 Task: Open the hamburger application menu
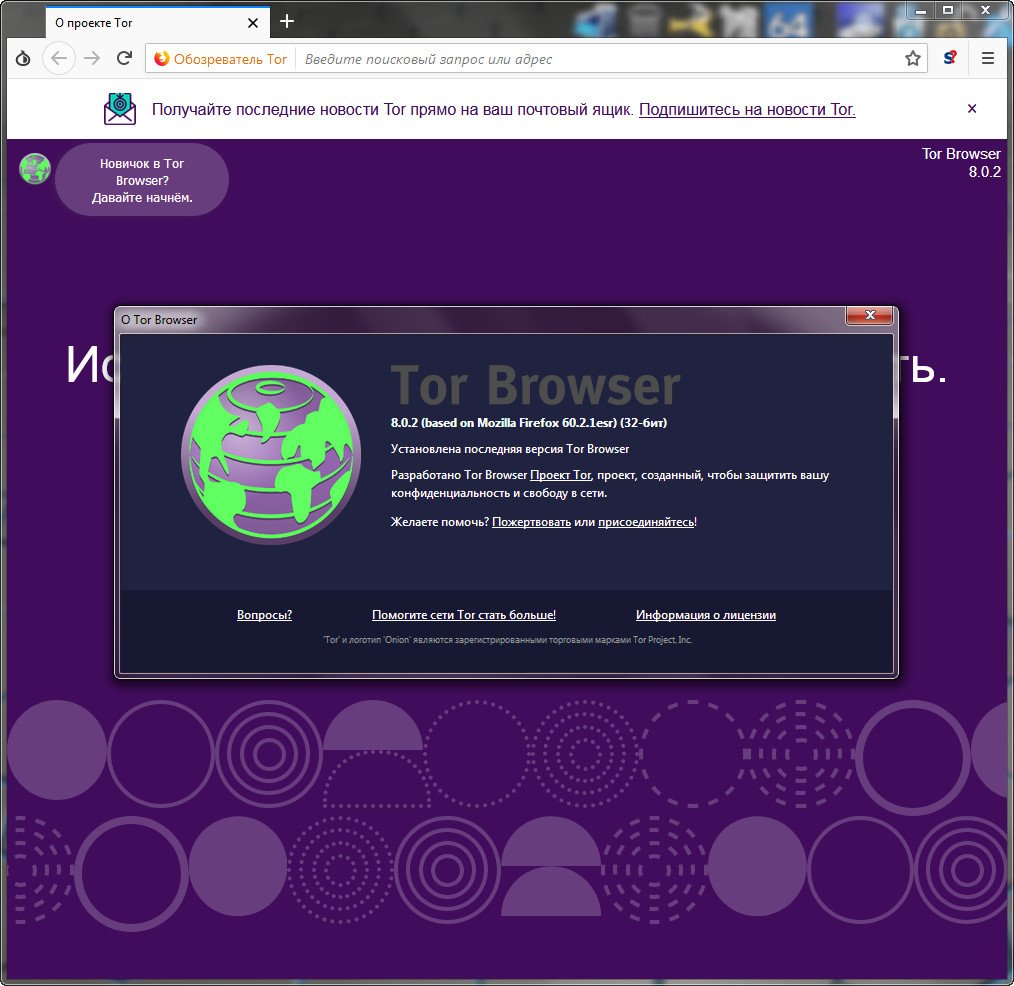click(987, 59)
